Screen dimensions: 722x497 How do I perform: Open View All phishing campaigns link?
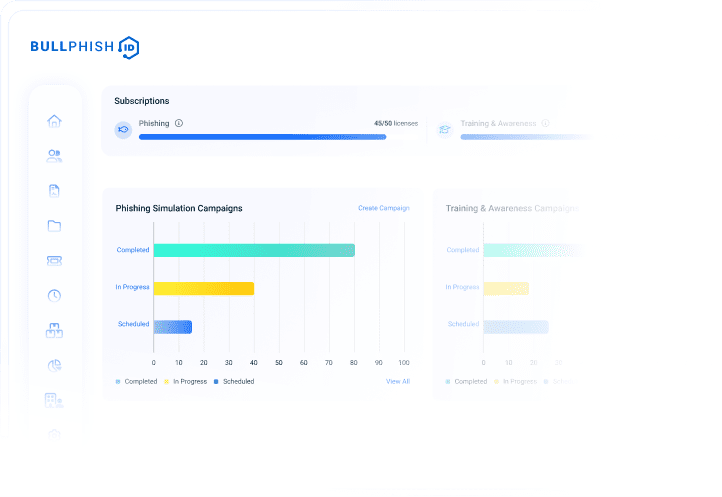pos(397,381)
